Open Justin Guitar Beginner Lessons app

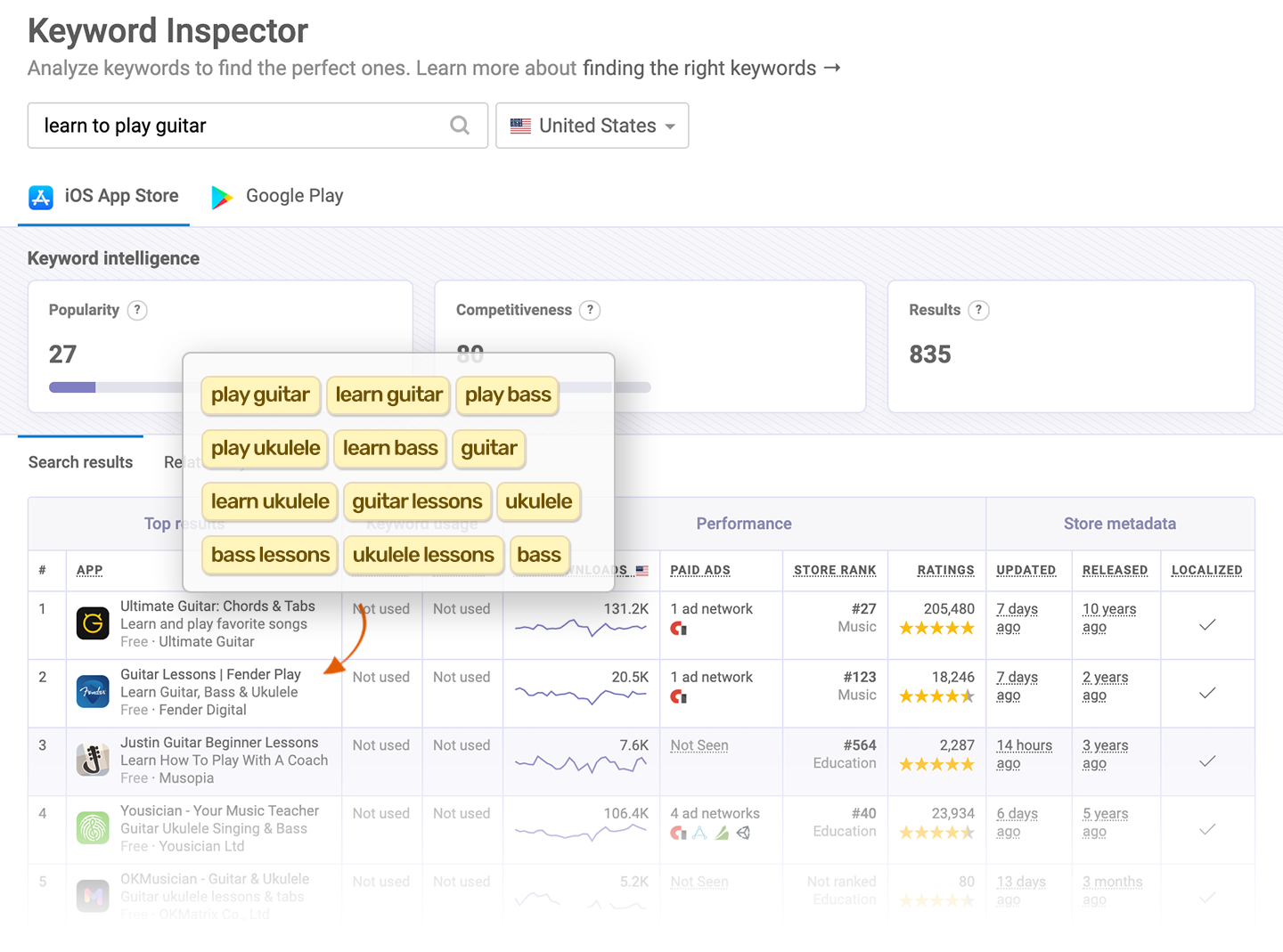(219, 743)
